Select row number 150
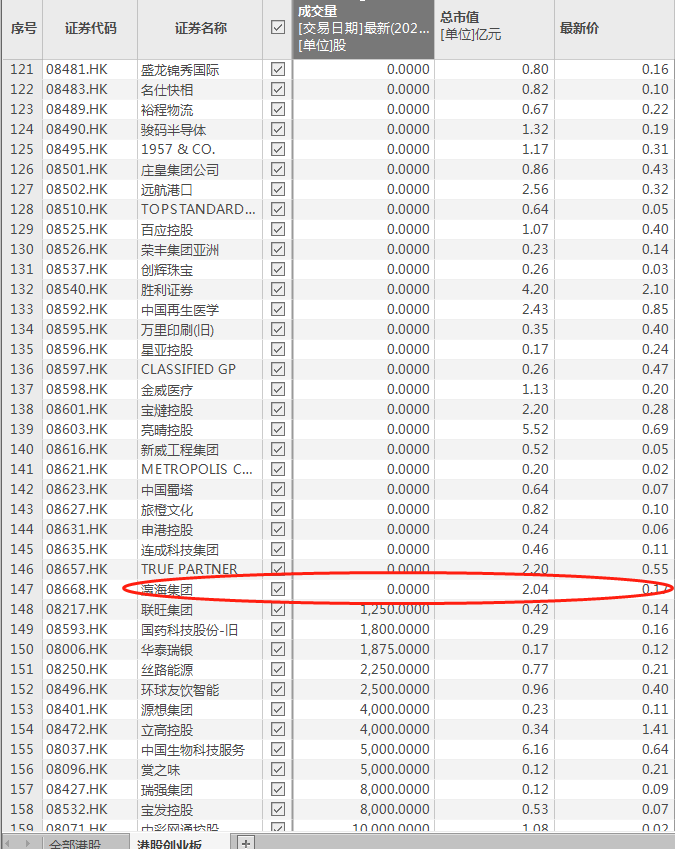675x849 pixels. 22,649
